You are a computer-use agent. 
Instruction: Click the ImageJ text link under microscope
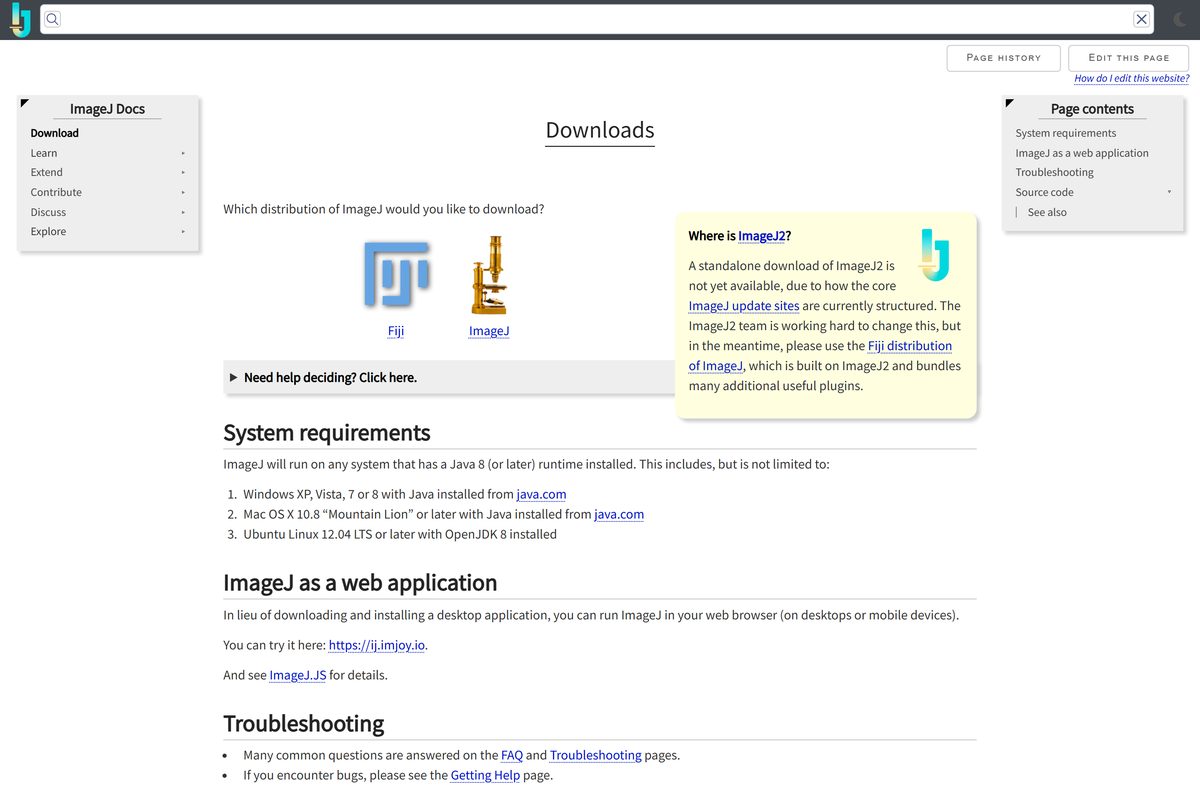tap(489, 331)
